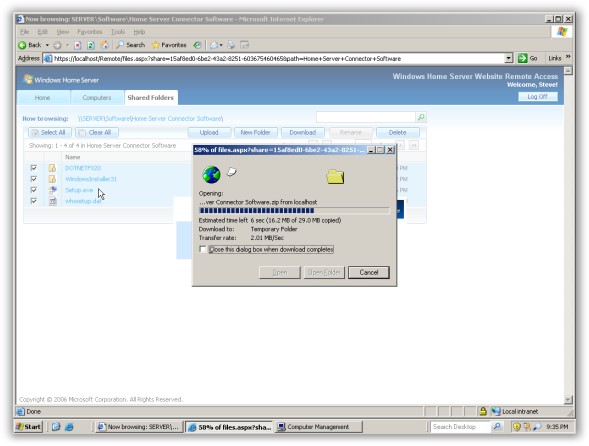Click the page scrollbar down arrow

click(x=568, y=399)
